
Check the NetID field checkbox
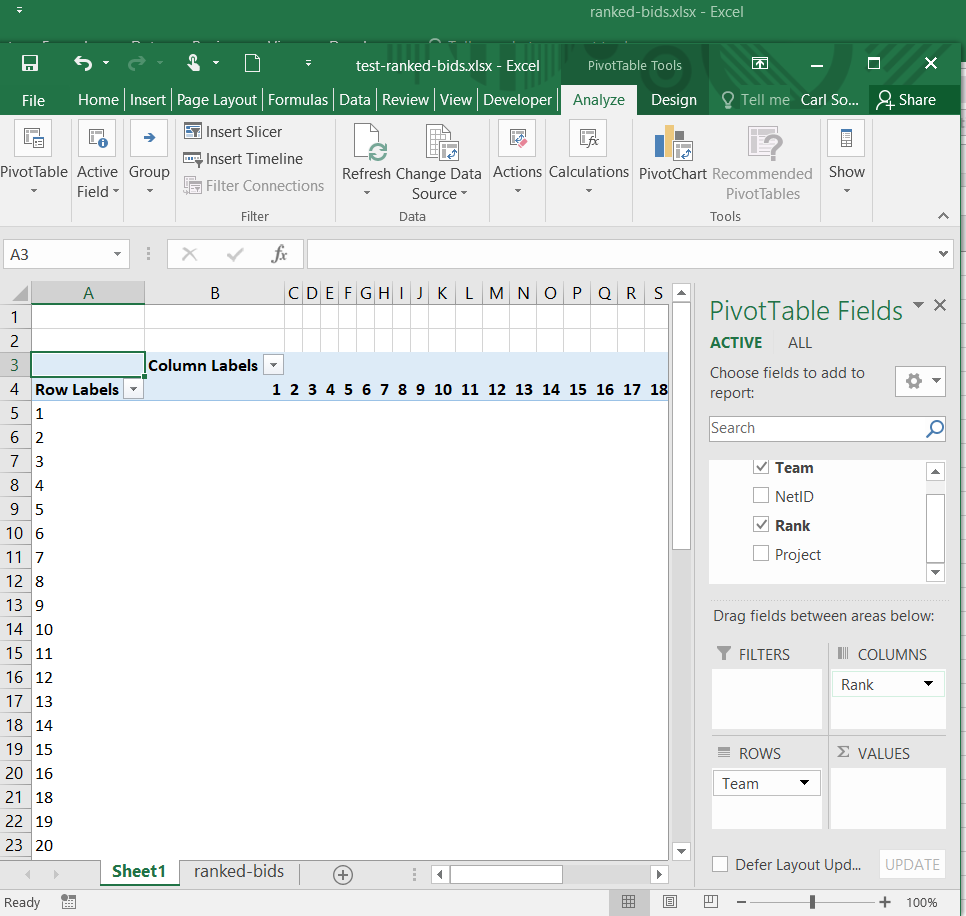click(761, 496)
